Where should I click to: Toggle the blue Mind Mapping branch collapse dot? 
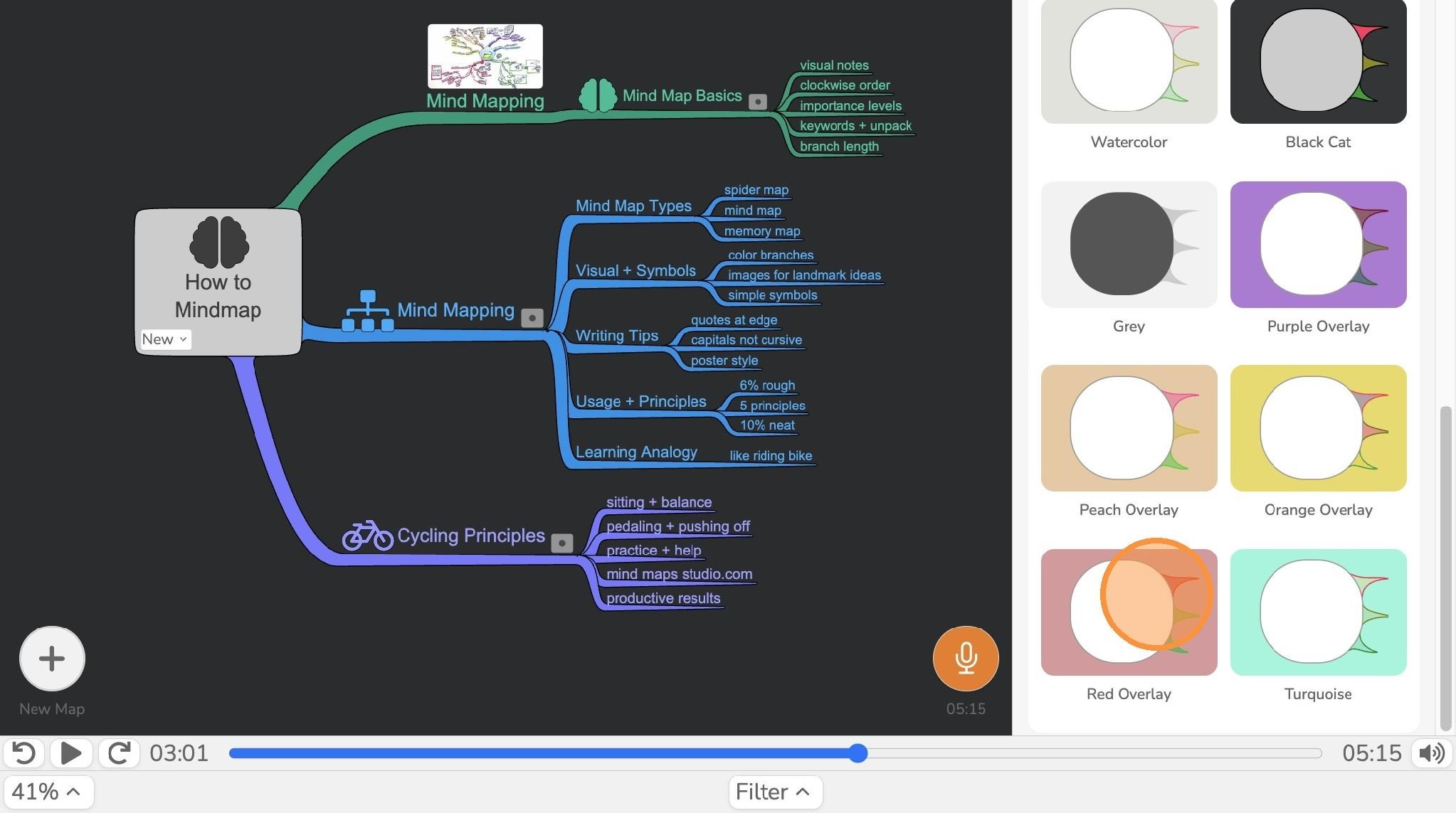[532, 318]
